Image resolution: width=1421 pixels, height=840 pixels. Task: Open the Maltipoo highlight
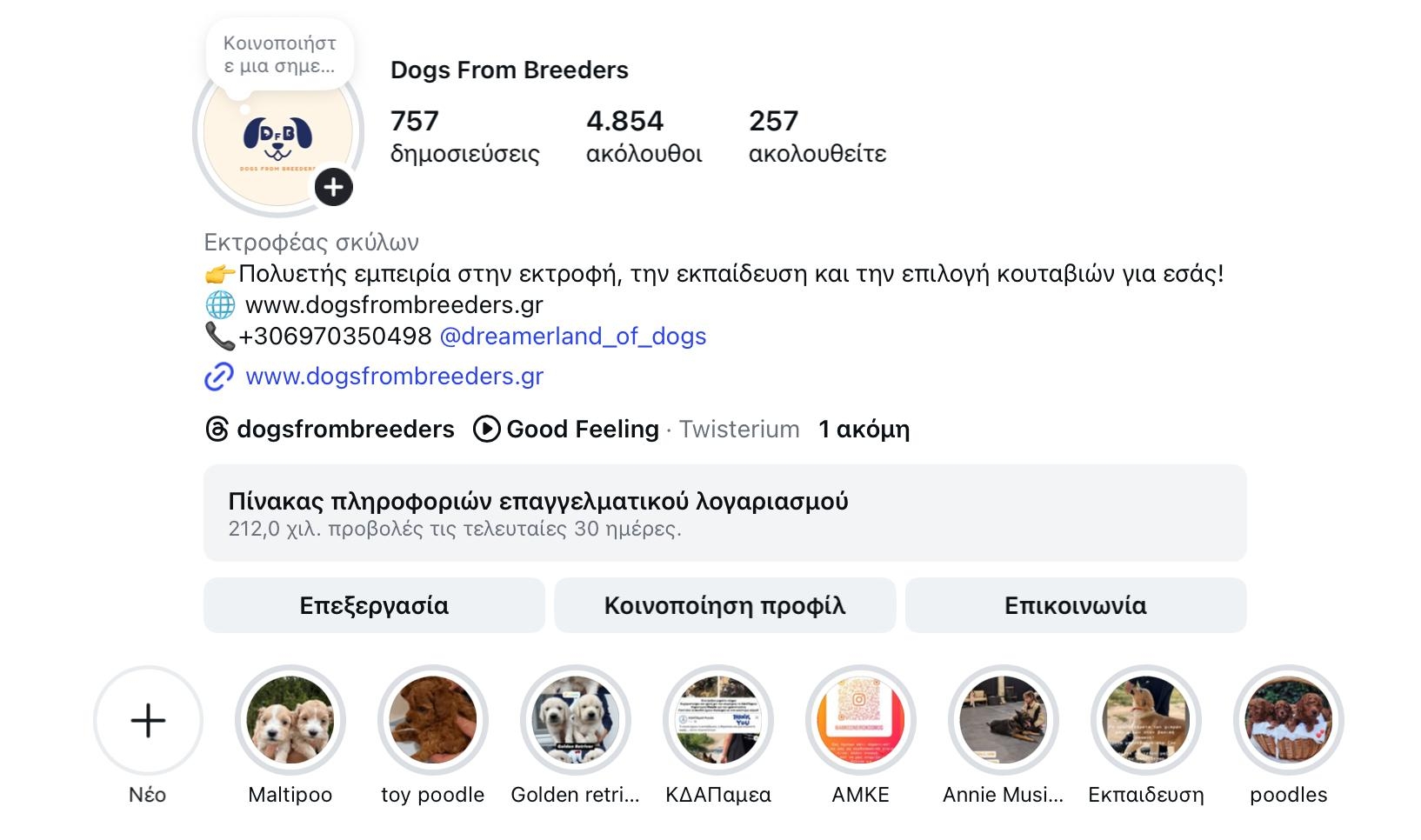(290, 720)
